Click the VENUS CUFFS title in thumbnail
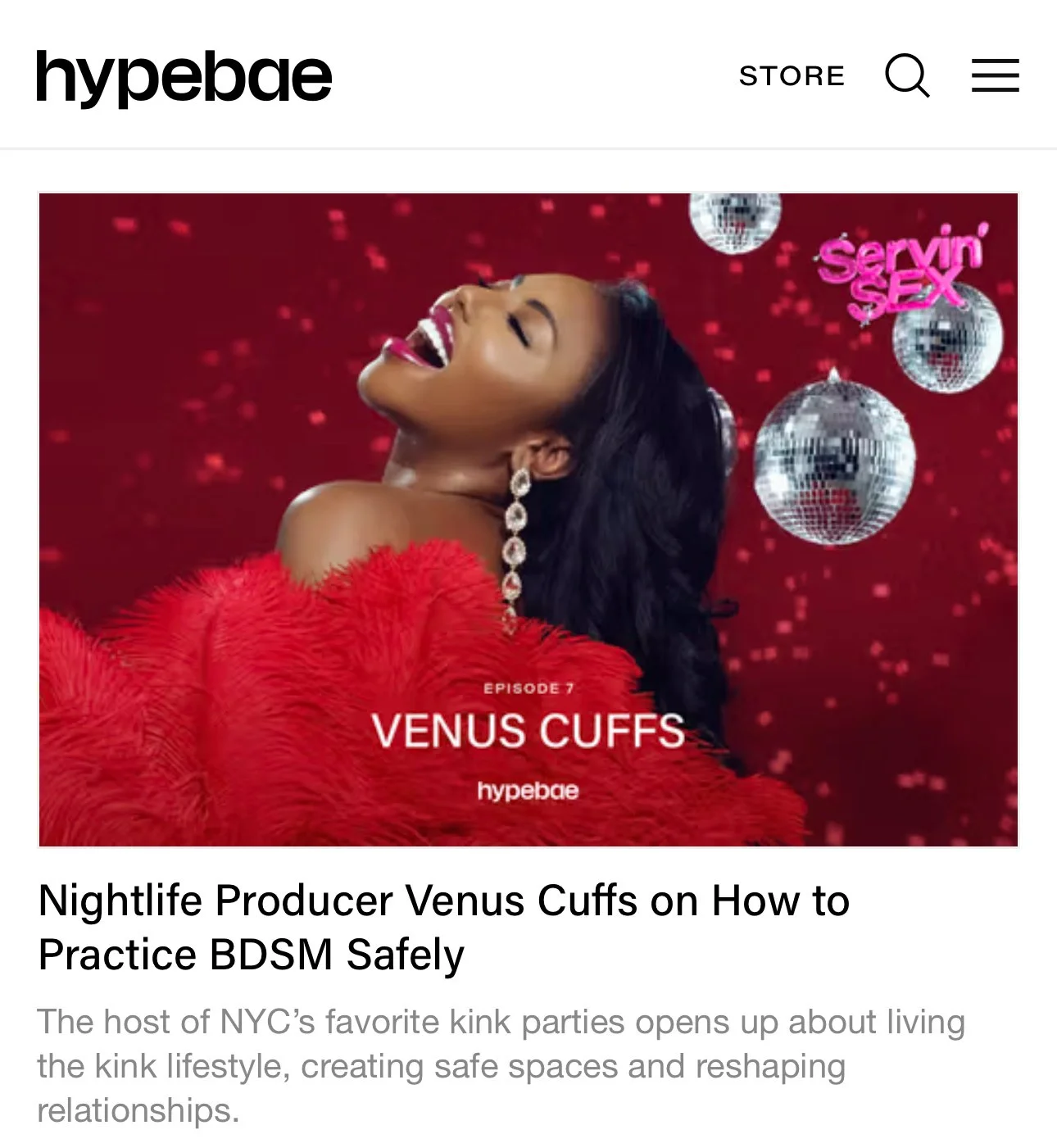This screenshot has height=1148, width=1057. pyautogui.click(x=528, y=731)
